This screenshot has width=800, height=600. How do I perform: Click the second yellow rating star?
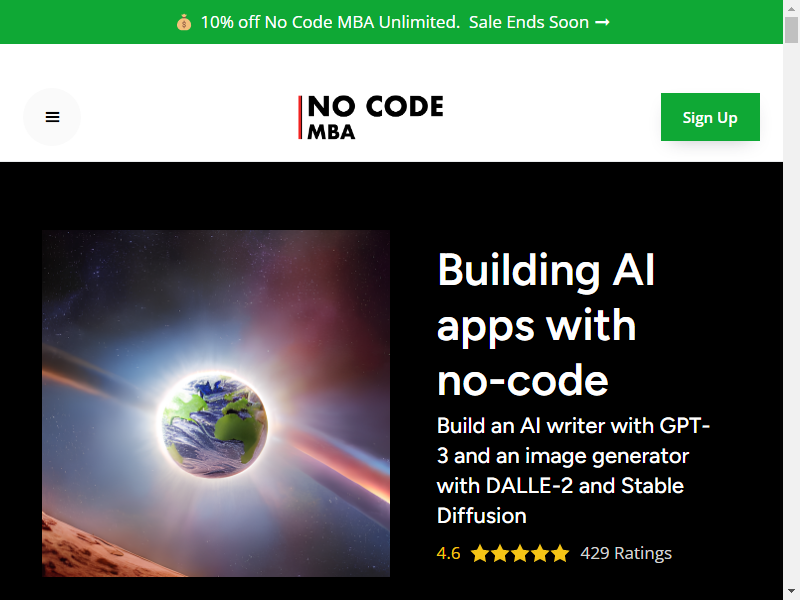pyautogui.click(x=499, y=553)
